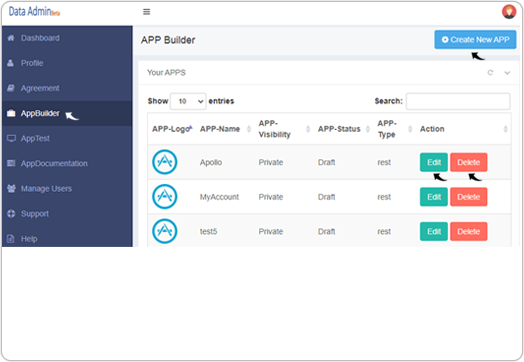Delete the test5 app
The image size is (524, 362).
pyautogui.click(x=469, y=231)
